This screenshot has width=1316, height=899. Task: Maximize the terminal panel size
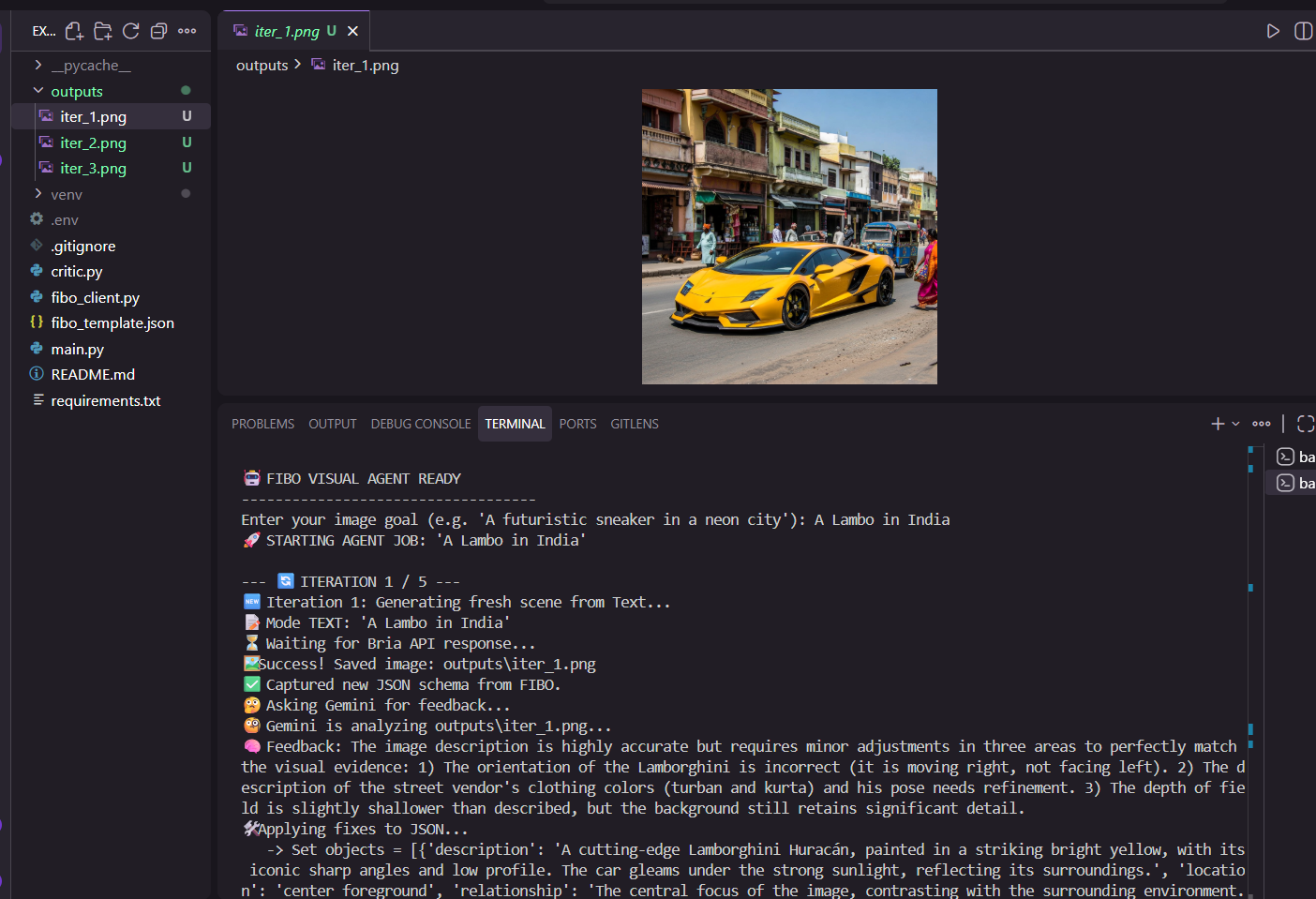pyautogui.click(x=1305, y=424)
